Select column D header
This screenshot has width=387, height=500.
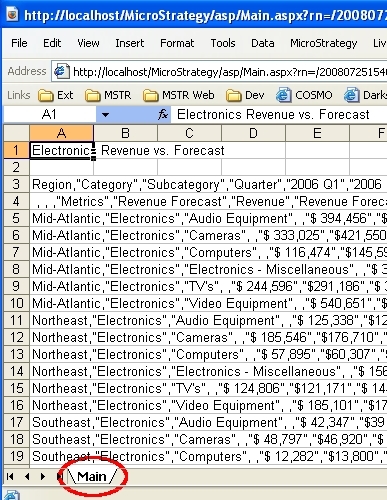[x=253, y=133]
